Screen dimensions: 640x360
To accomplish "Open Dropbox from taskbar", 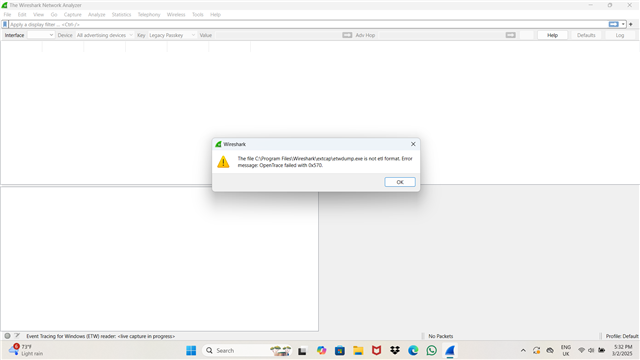I will [395, 351].
